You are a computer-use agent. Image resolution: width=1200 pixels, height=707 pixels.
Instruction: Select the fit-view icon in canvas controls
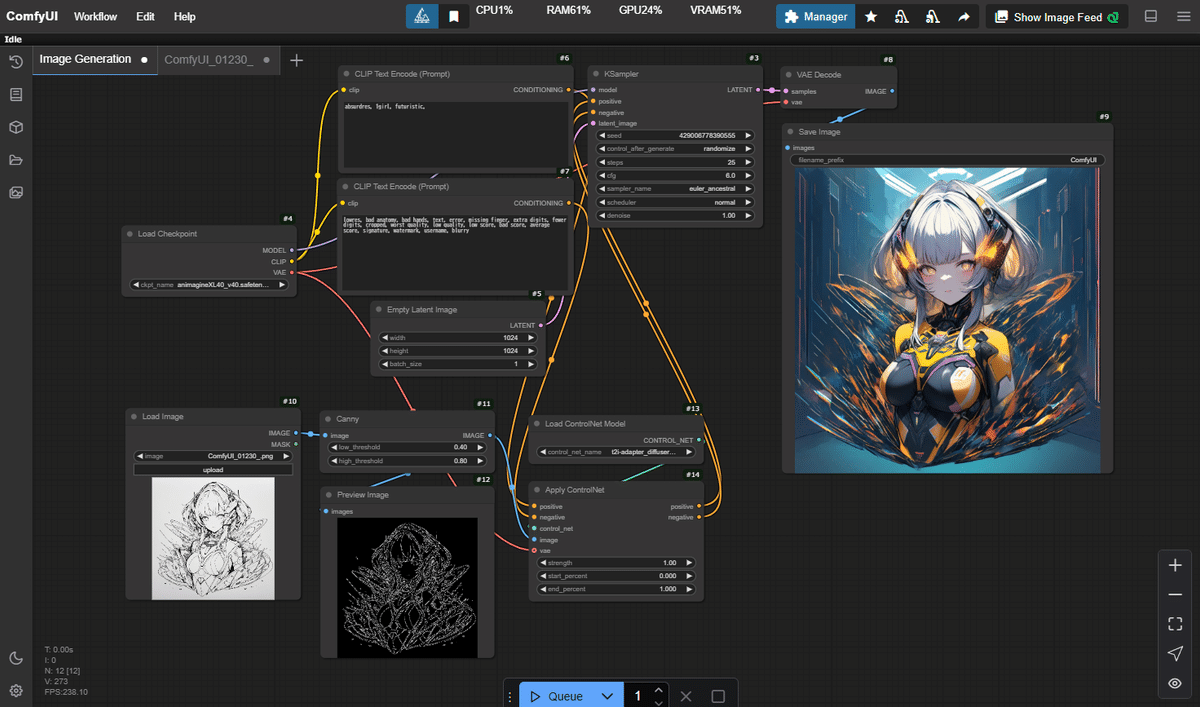1175,623
